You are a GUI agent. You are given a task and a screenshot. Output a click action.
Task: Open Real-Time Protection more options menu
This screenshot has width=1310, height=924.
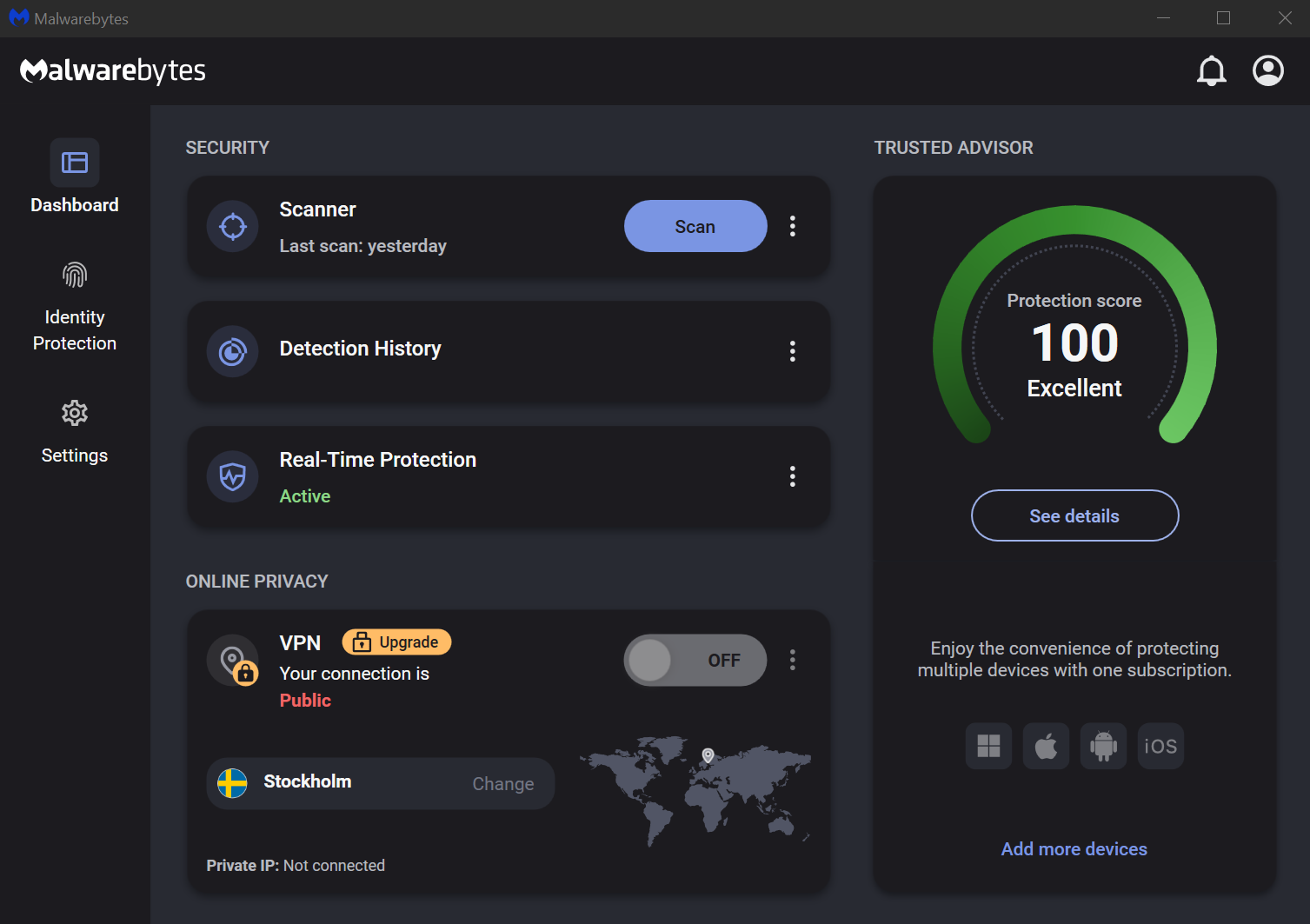(x=792, y=476)
